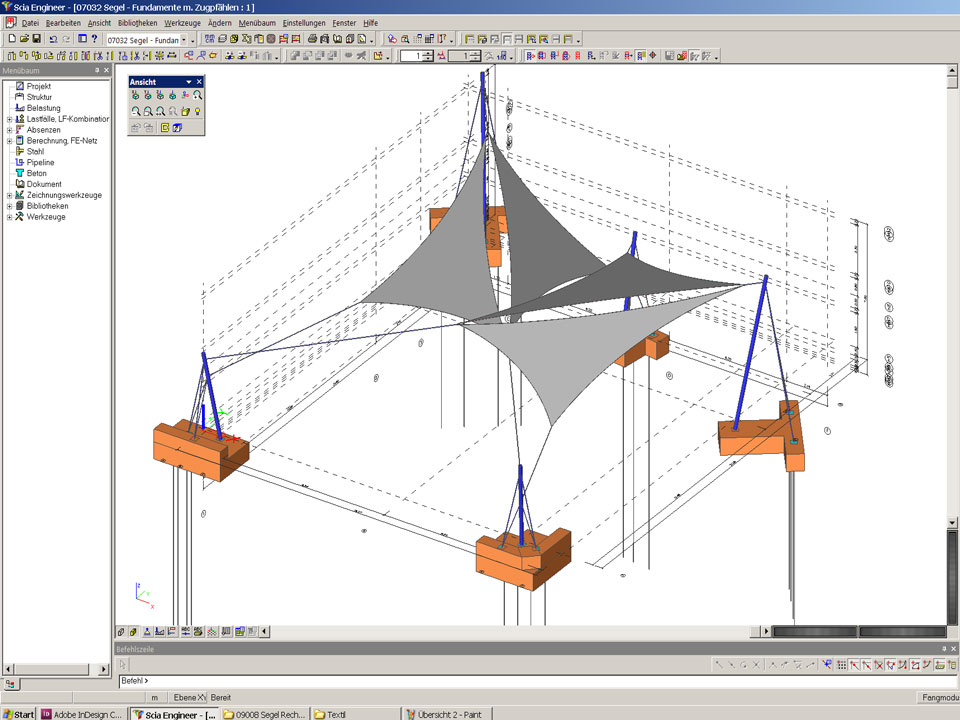The height and width of the screenshot is (720, 960).
Task: Expand the Zeichnungswerkzeuge tree node
Action: click(9, 195)
